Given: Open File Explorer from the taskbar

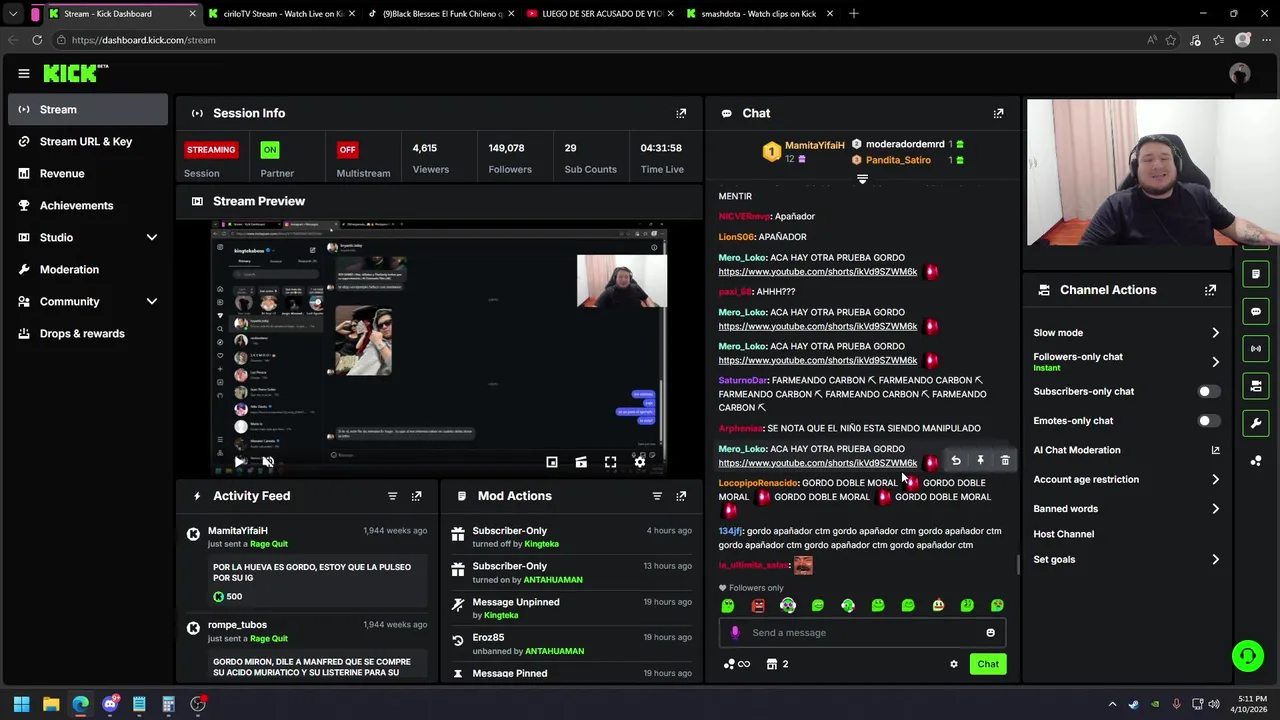Looking at the screenshot, I should (51, 704).
